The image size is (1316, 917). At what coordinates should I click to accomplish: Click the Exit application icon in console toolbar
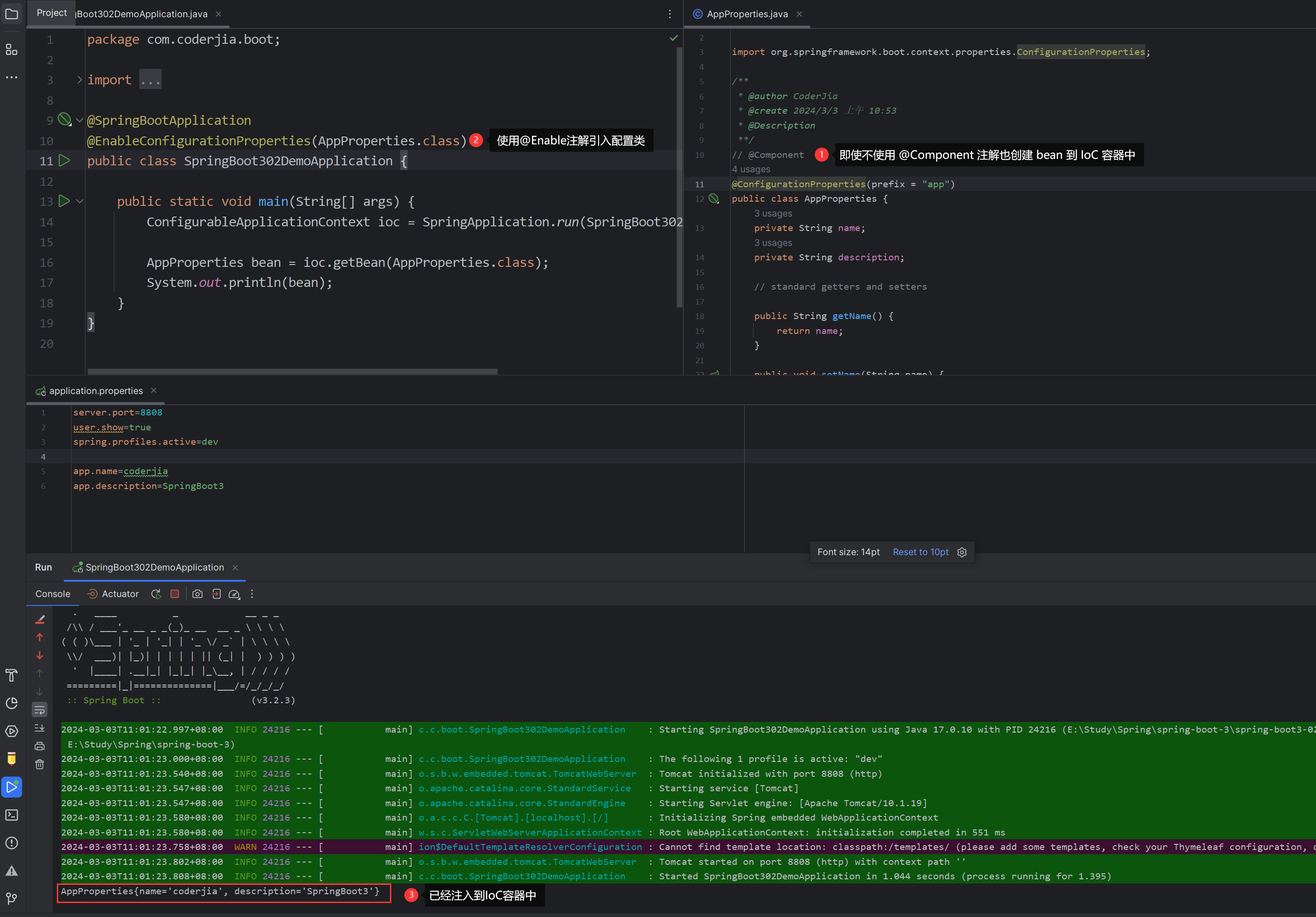(x=216, y=594)
